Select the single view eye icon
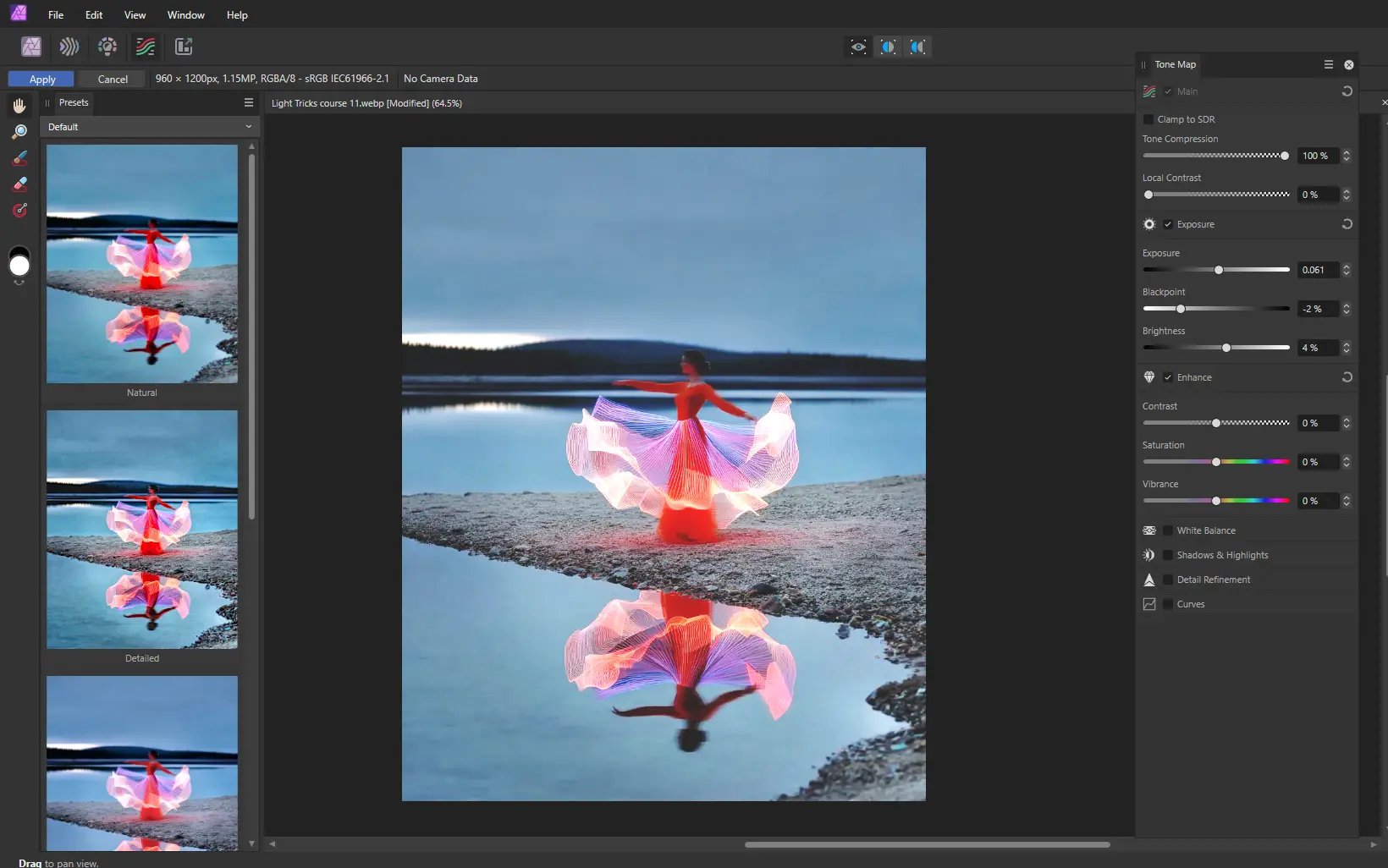The image size is (1388, 868). pyautogui.click(x=858, y=47)
